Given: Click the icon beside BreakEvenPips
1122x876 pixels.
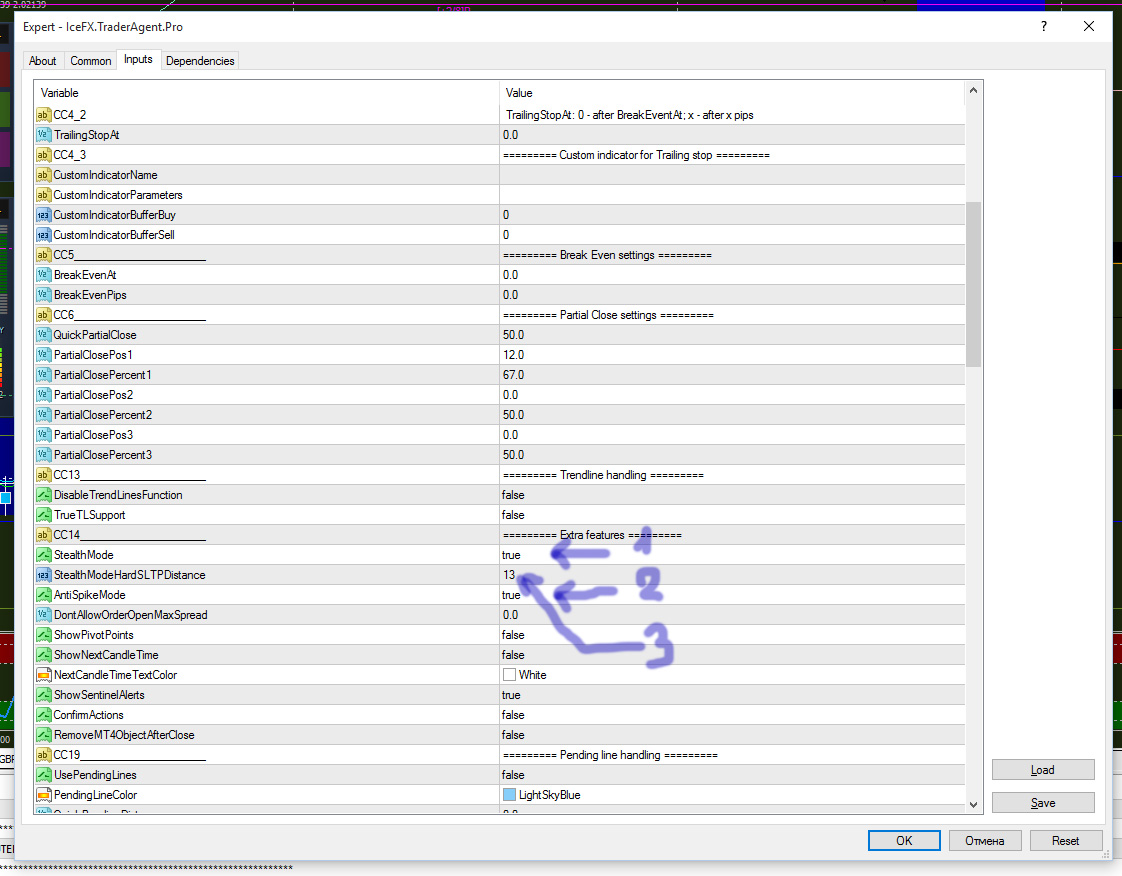Looking at the screenshot, I should [x=44, y=295].
